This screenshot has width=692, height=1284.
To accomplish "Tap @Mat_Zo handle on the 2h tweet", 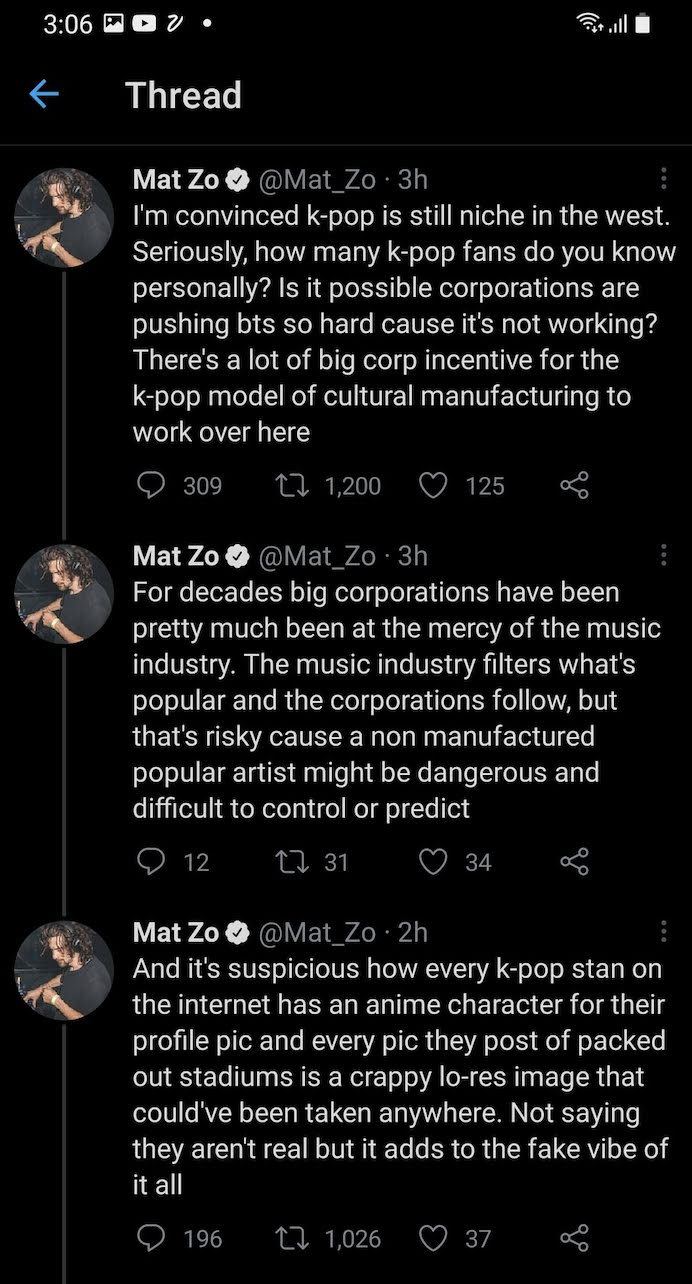I will 318,932.
